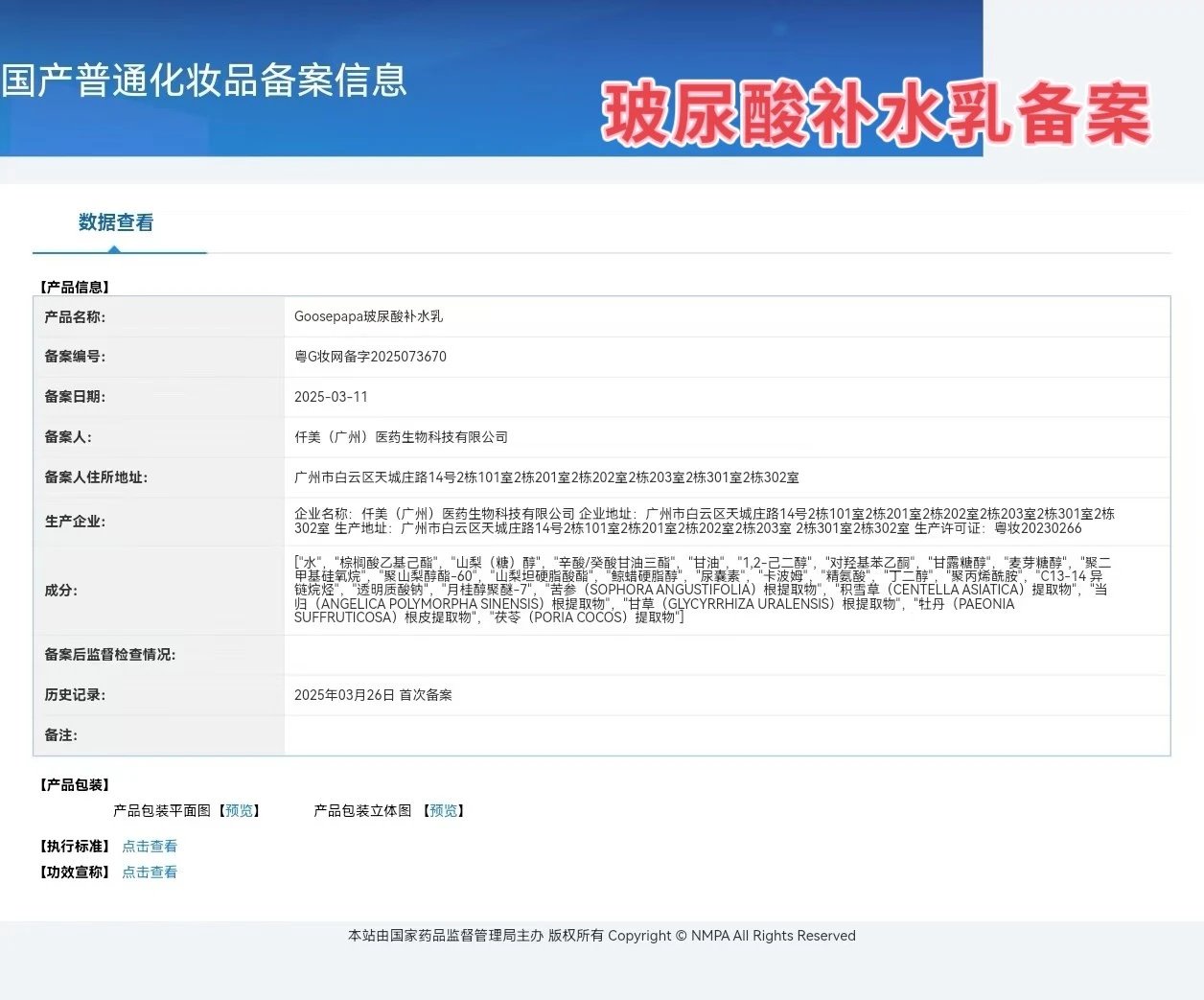Screen dimensions: 1204x1000
Task: Click the 【产品信息】 section heading
Action: tap(75, 287)
